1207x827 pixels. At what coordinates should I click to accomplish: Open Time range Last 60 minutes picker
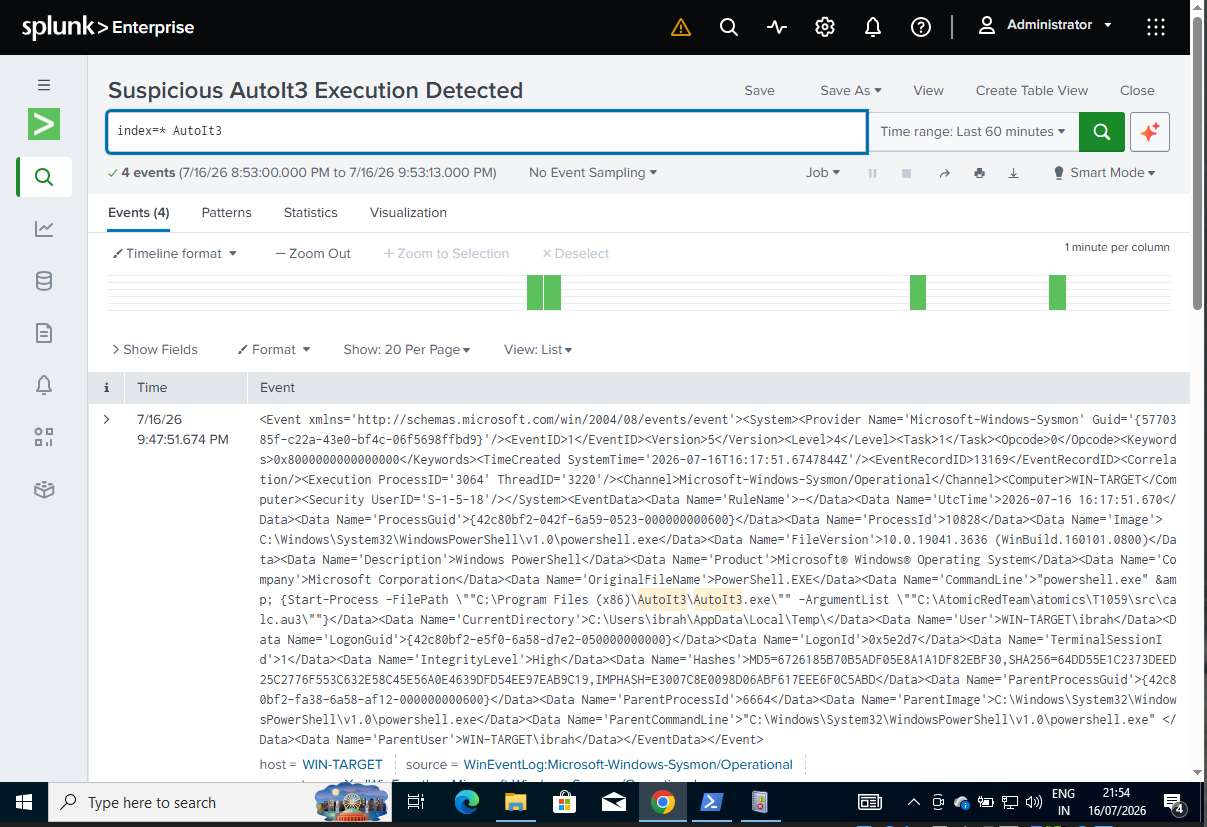973,132
